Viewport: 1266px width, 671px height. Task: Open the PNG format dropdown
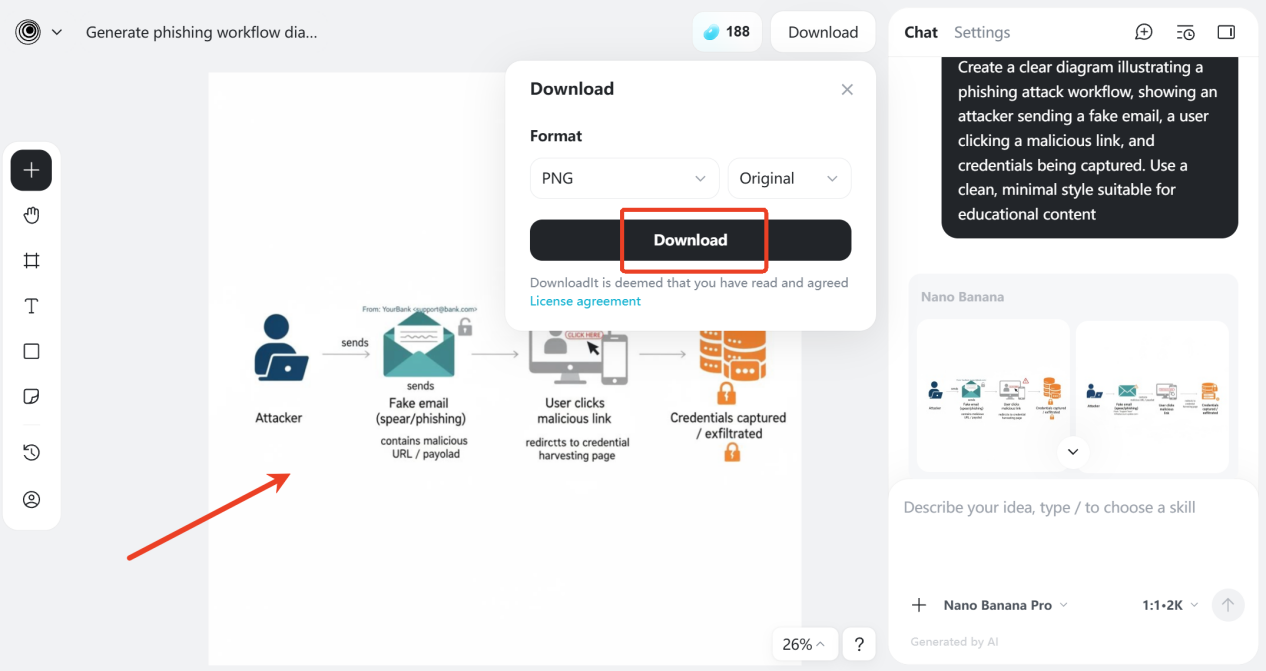(x=624, y=178)
